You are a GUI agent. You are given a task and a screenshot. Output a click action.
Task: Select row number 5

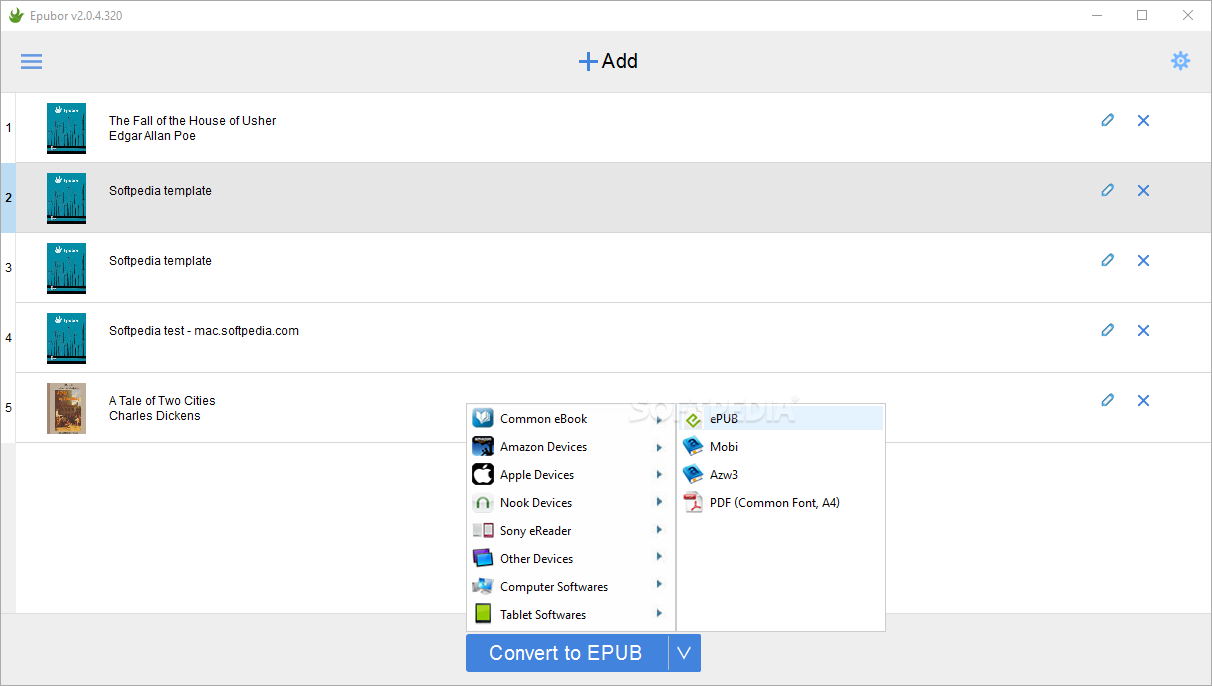[9, 408]
